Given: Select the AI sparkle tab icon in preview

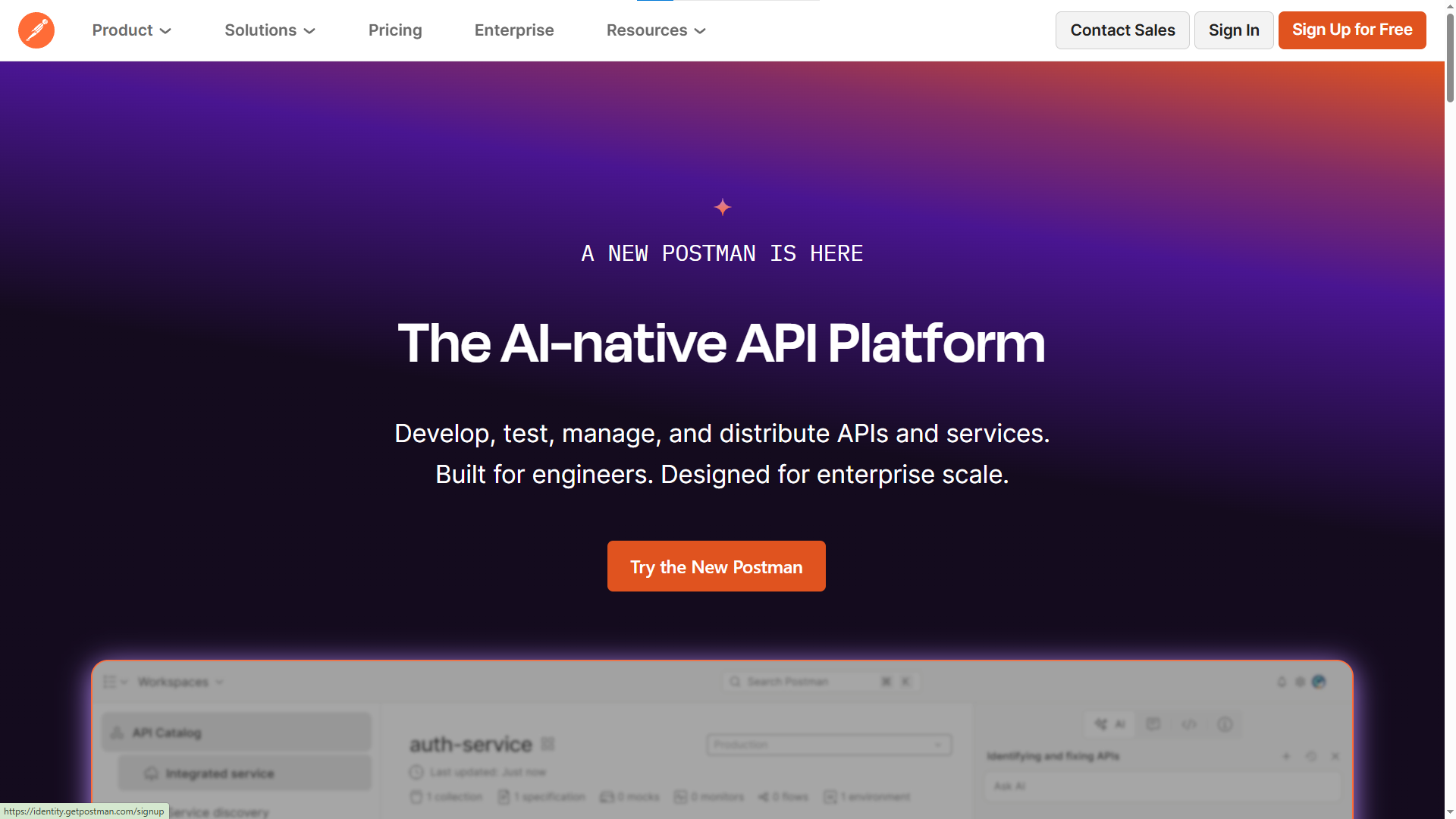Looking at the screenshot, I should [x=1109, y=724].
